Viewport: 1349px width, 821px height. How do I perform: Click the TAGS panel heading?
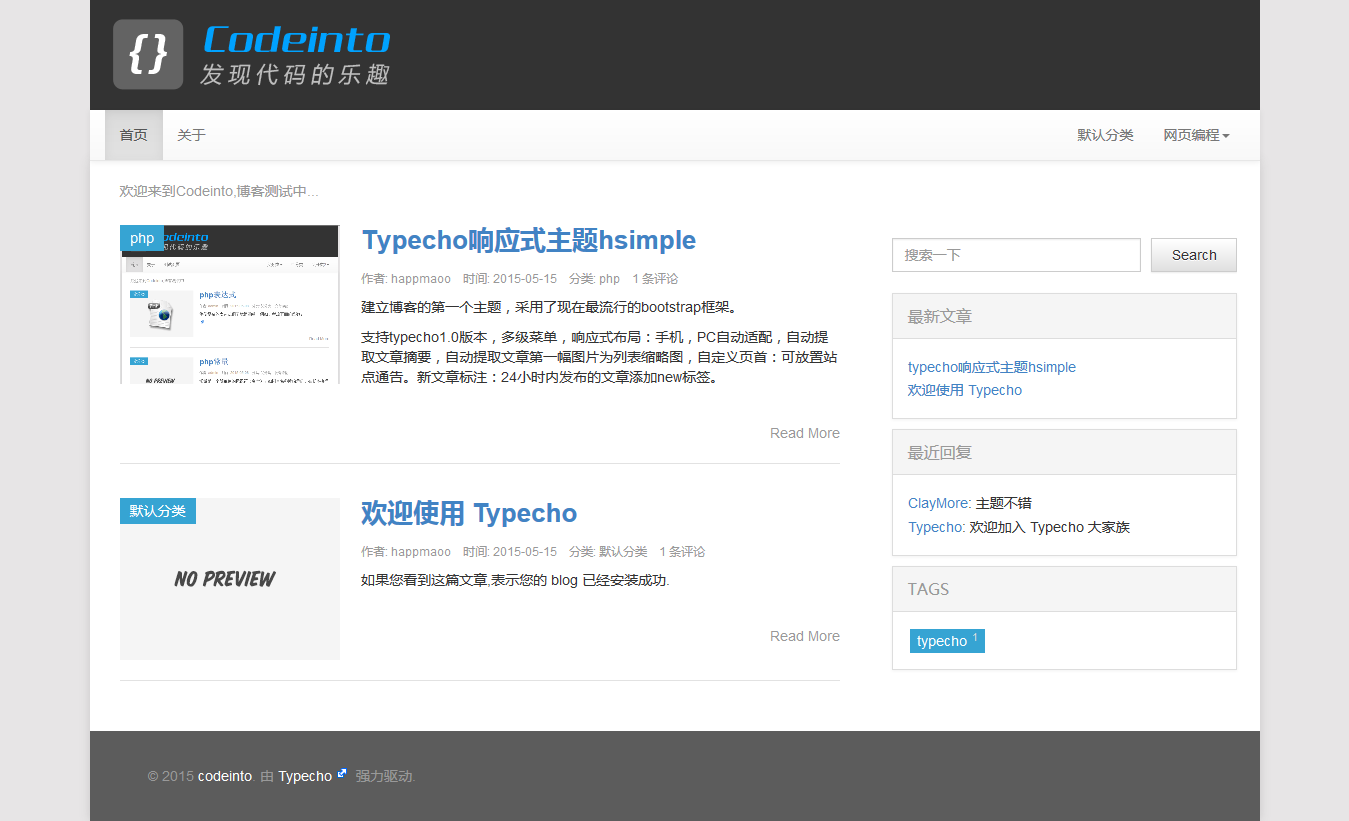coord(1064,589)
